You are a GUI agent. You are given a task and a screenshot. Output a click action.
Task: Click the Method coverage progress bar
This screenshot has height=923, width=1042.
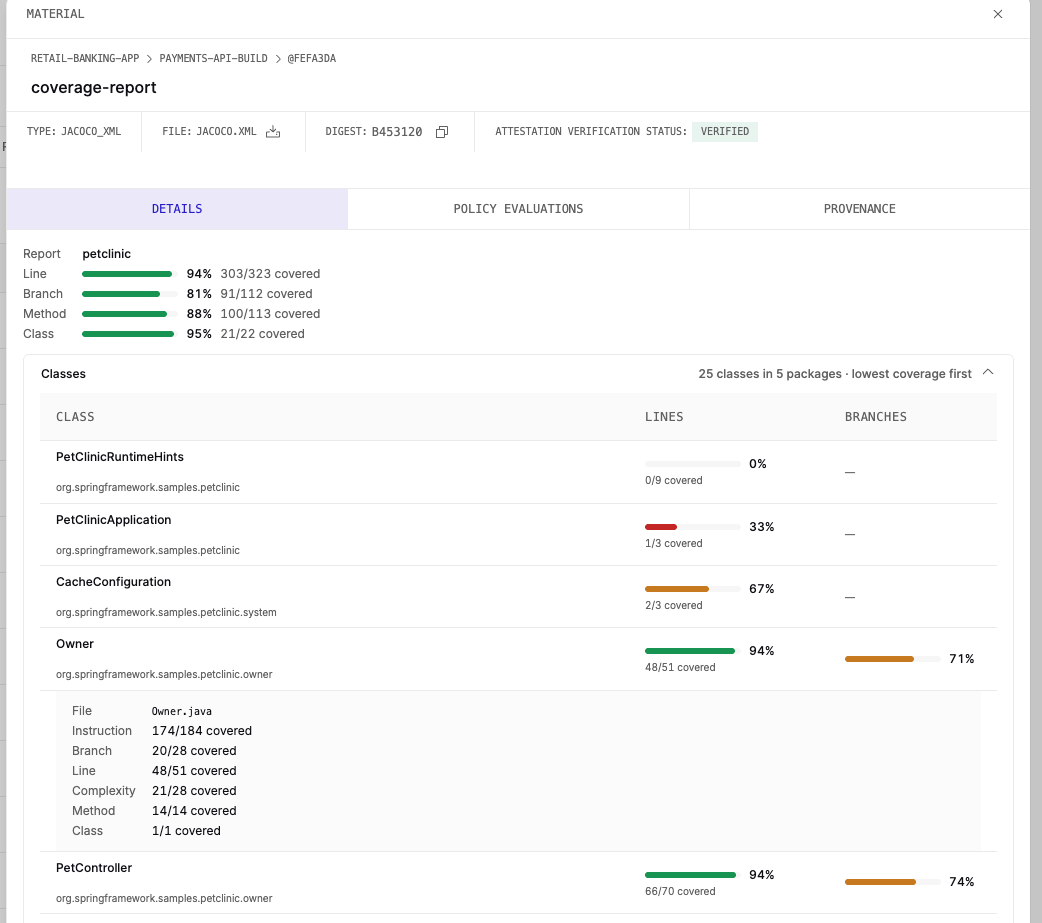[x=130, y=314]
